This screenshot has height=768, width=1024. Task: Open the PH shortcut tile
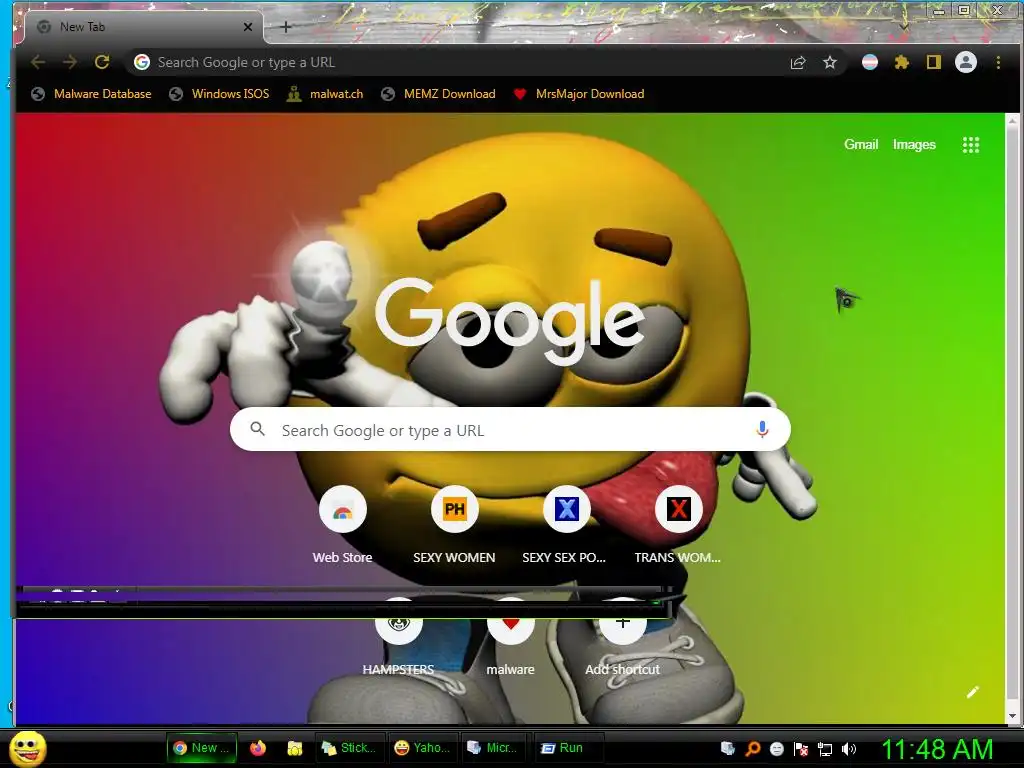click(x=455, y=526)
